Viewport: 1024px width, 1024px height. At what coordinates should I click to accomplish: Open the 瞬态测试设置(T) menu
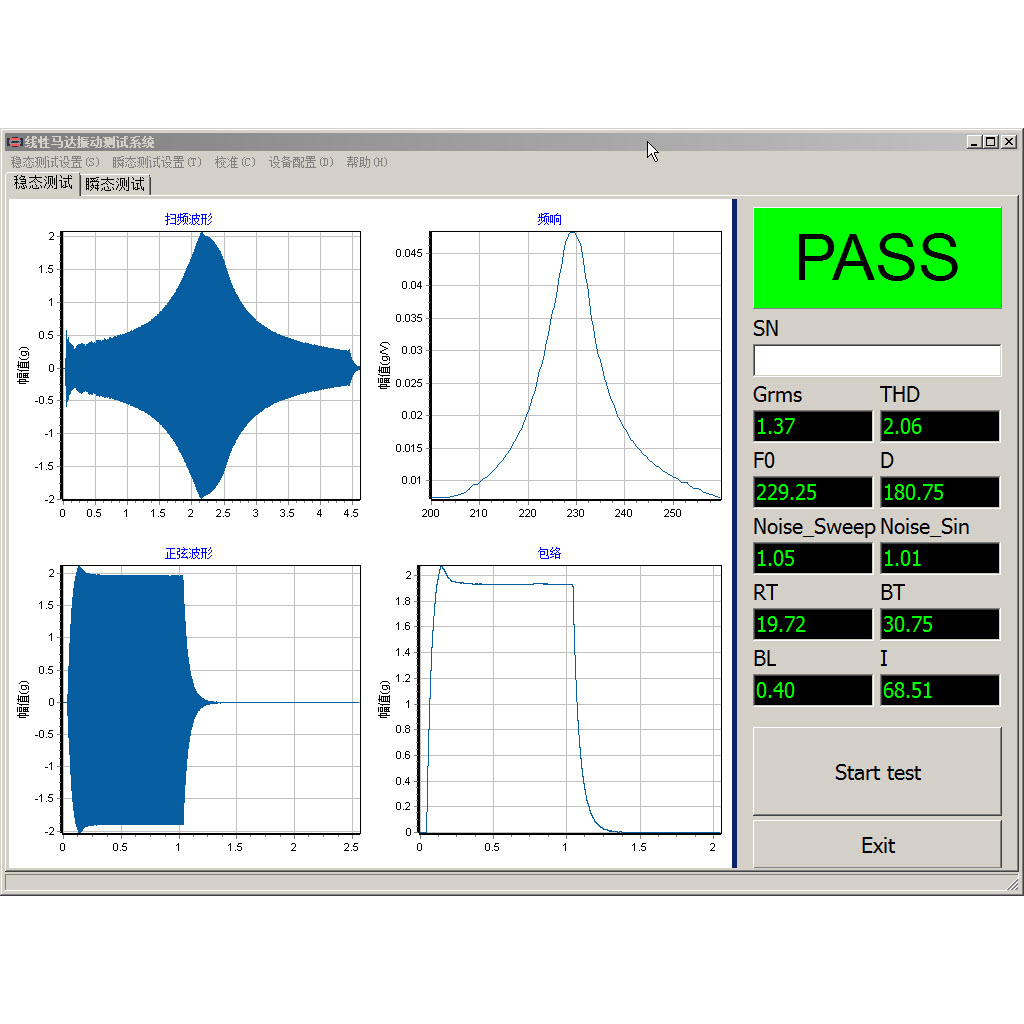click(x=157, y=162)
